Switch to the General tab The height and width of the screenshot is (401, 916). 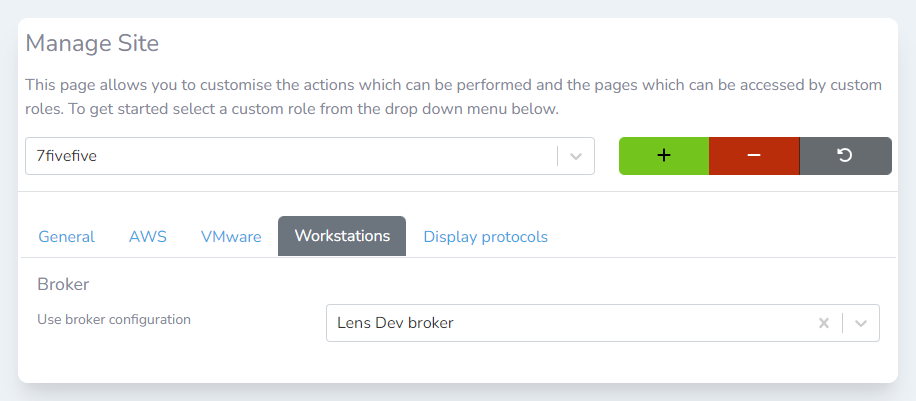click(x=66, y=237)
